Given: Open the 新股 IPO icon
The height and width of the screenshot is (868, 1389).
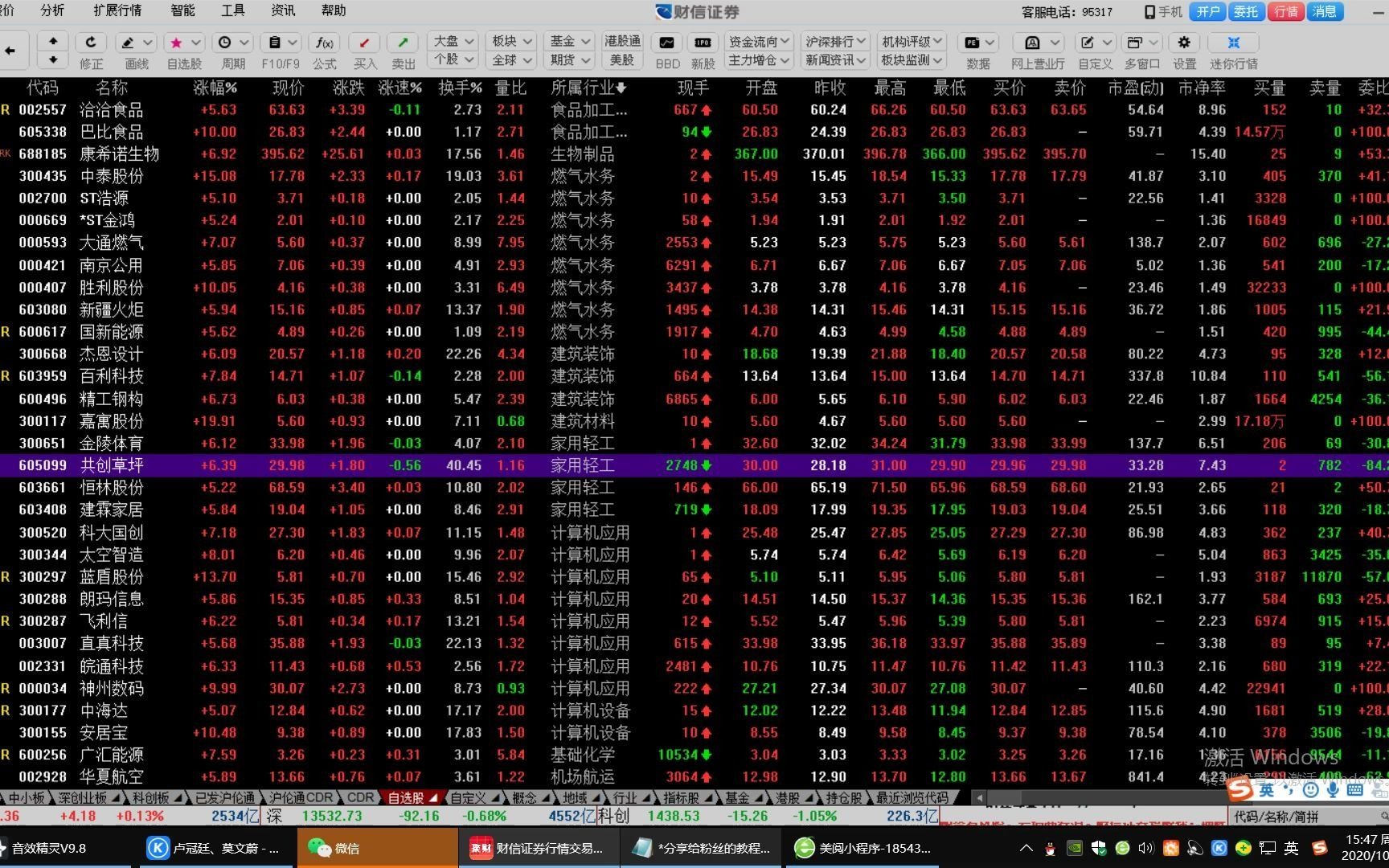Looking at the screenshot, I should pos(703,42).
